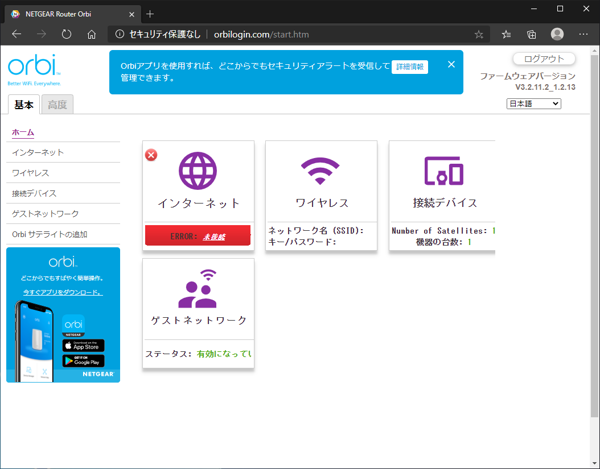
Task: Click the ステータス 有効 text
Action: 198,354
